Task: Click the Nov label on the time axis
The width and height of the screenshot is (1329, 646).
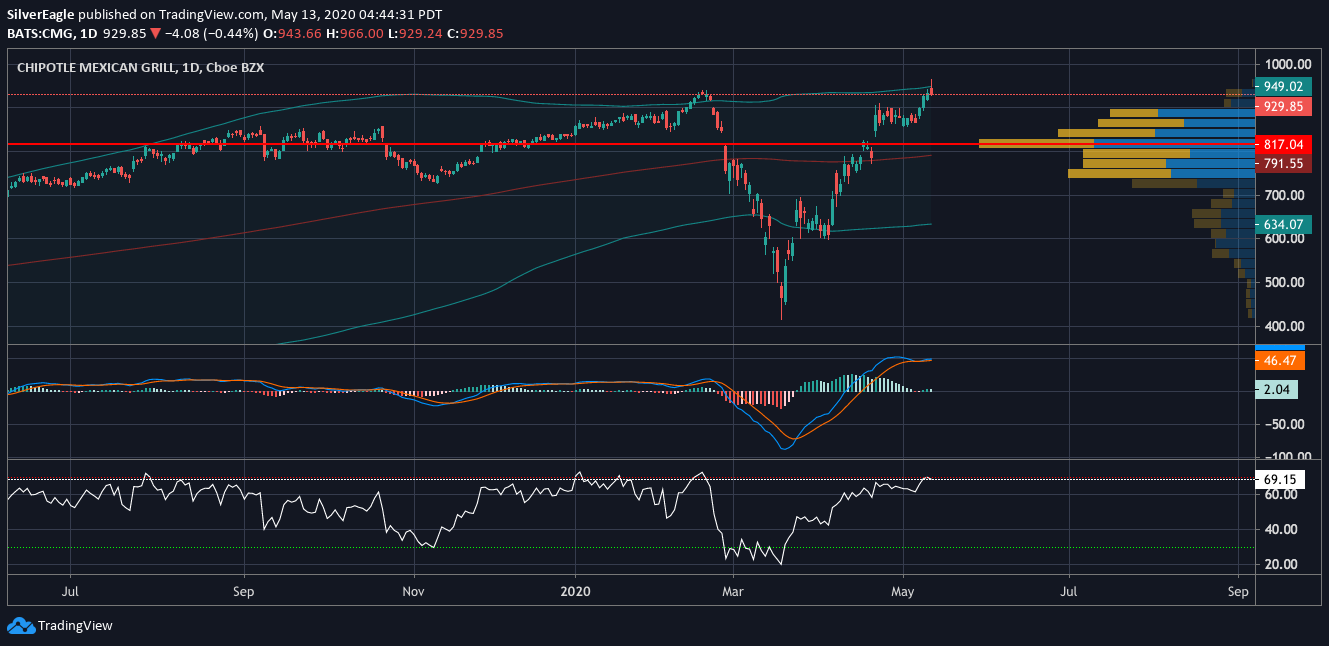Action: [413, 591]
